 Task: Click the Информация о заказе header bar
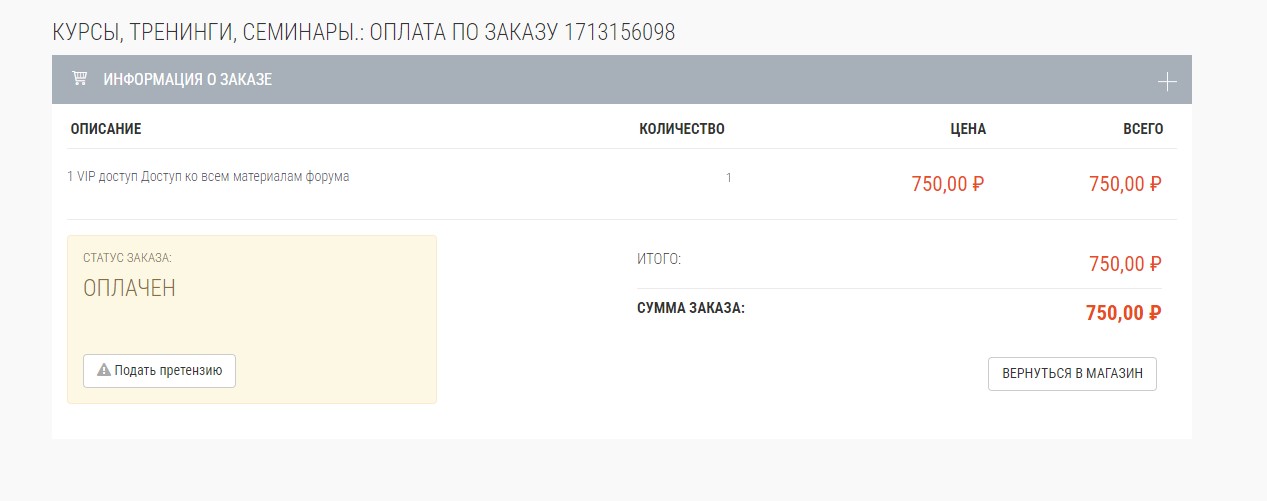point(621,79)
